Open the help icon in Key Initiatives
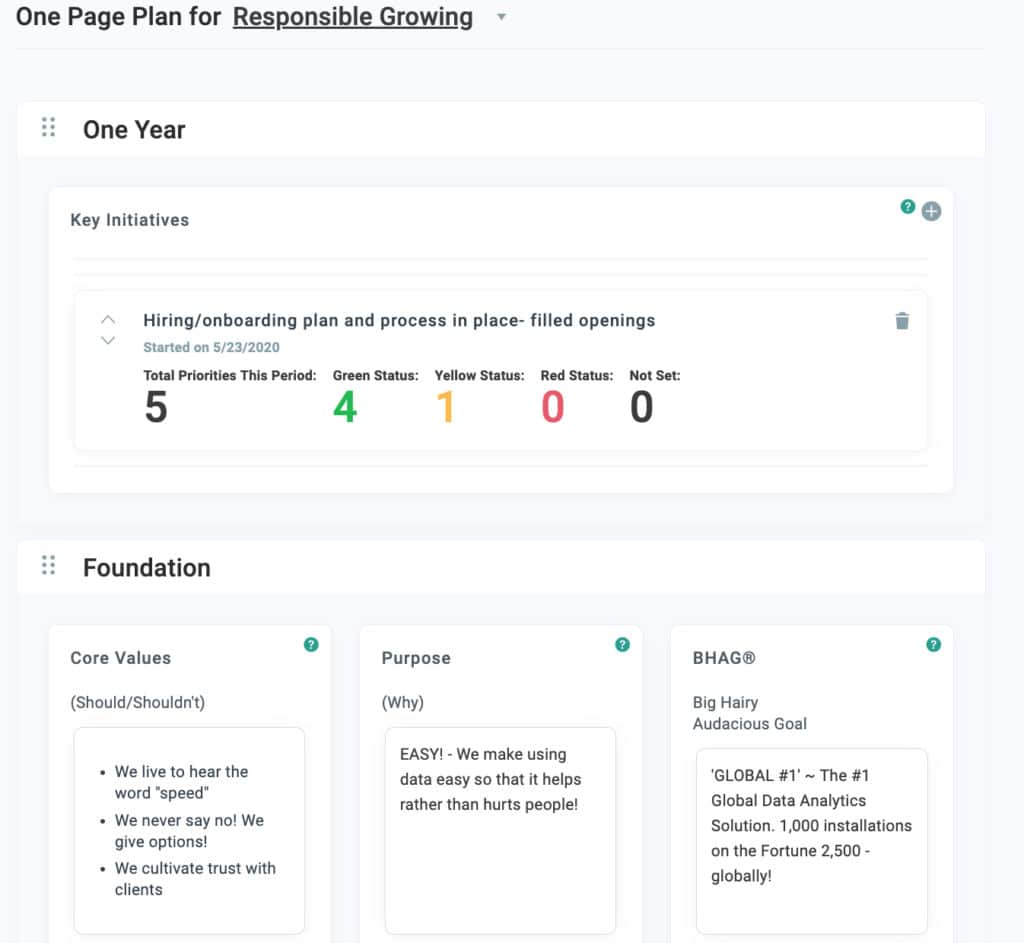The width and height of the screenshot is (1024, 943). [x=908, y=207]
